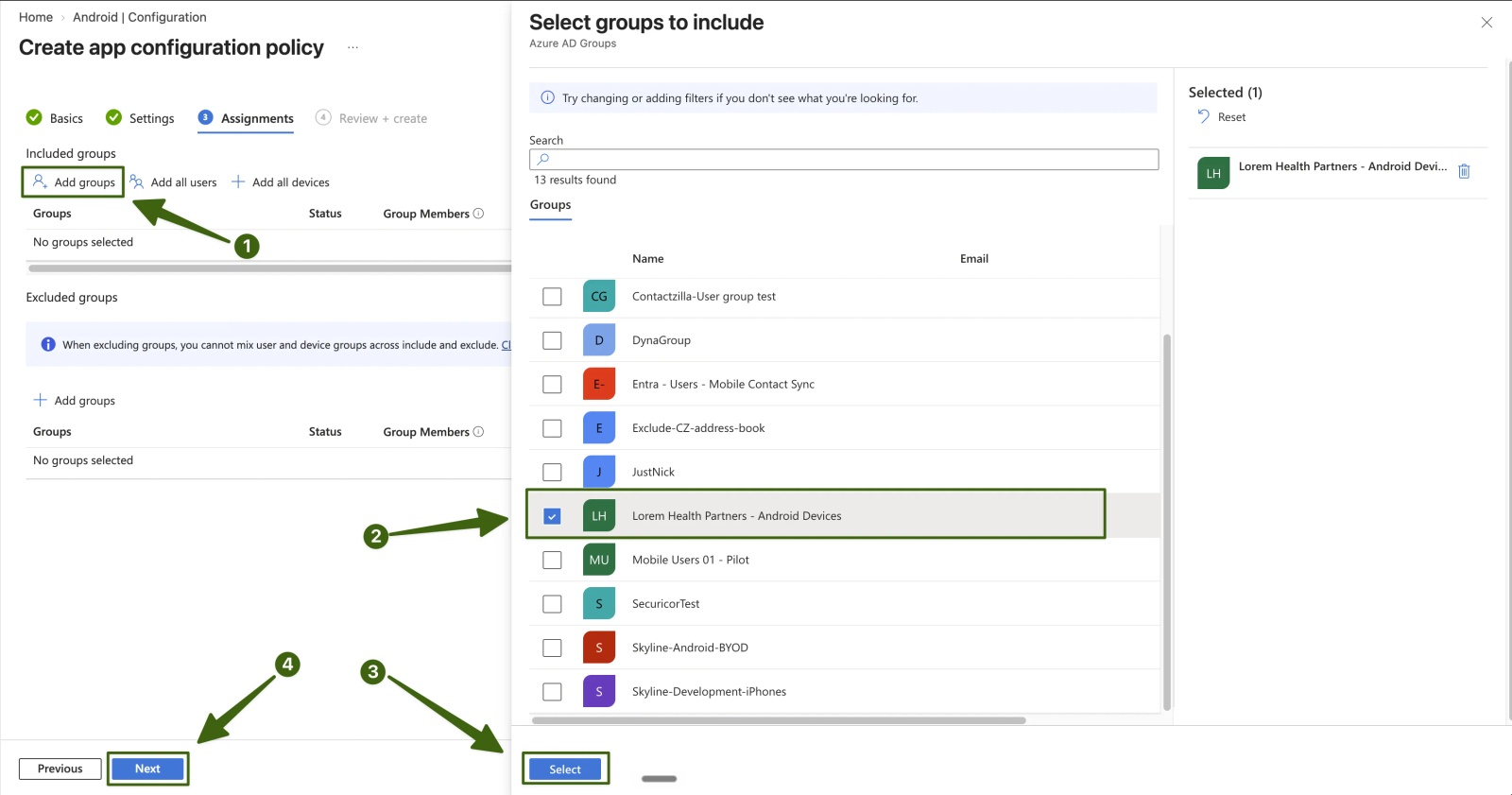1512x795 pixels.
Task: Click the J avatar for JustNick
Action: [599, 472]
